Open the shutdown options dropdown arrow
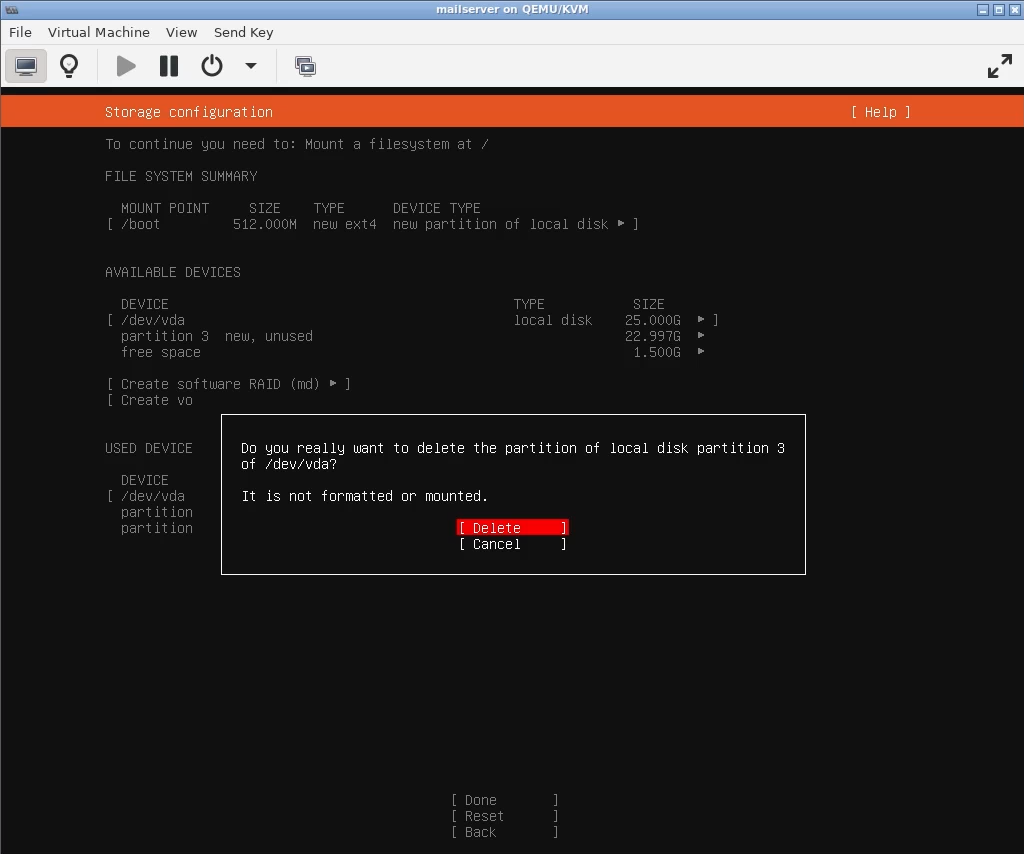Viewport: 1024px width, 854px height. click(x=251, y=66)
